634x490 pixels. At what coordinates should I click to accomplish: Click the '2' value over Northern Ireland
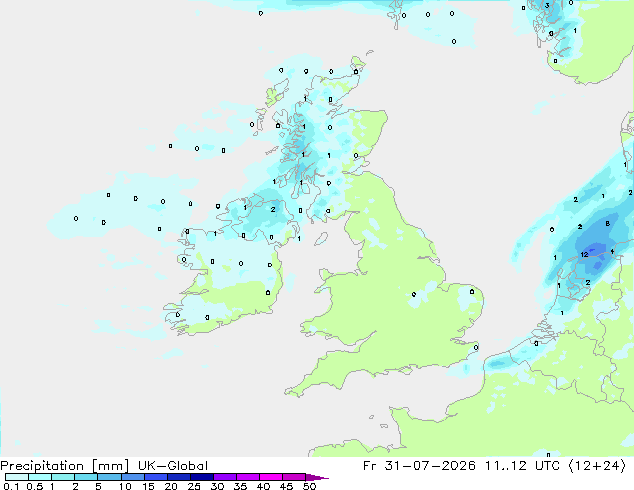[273, 209]
